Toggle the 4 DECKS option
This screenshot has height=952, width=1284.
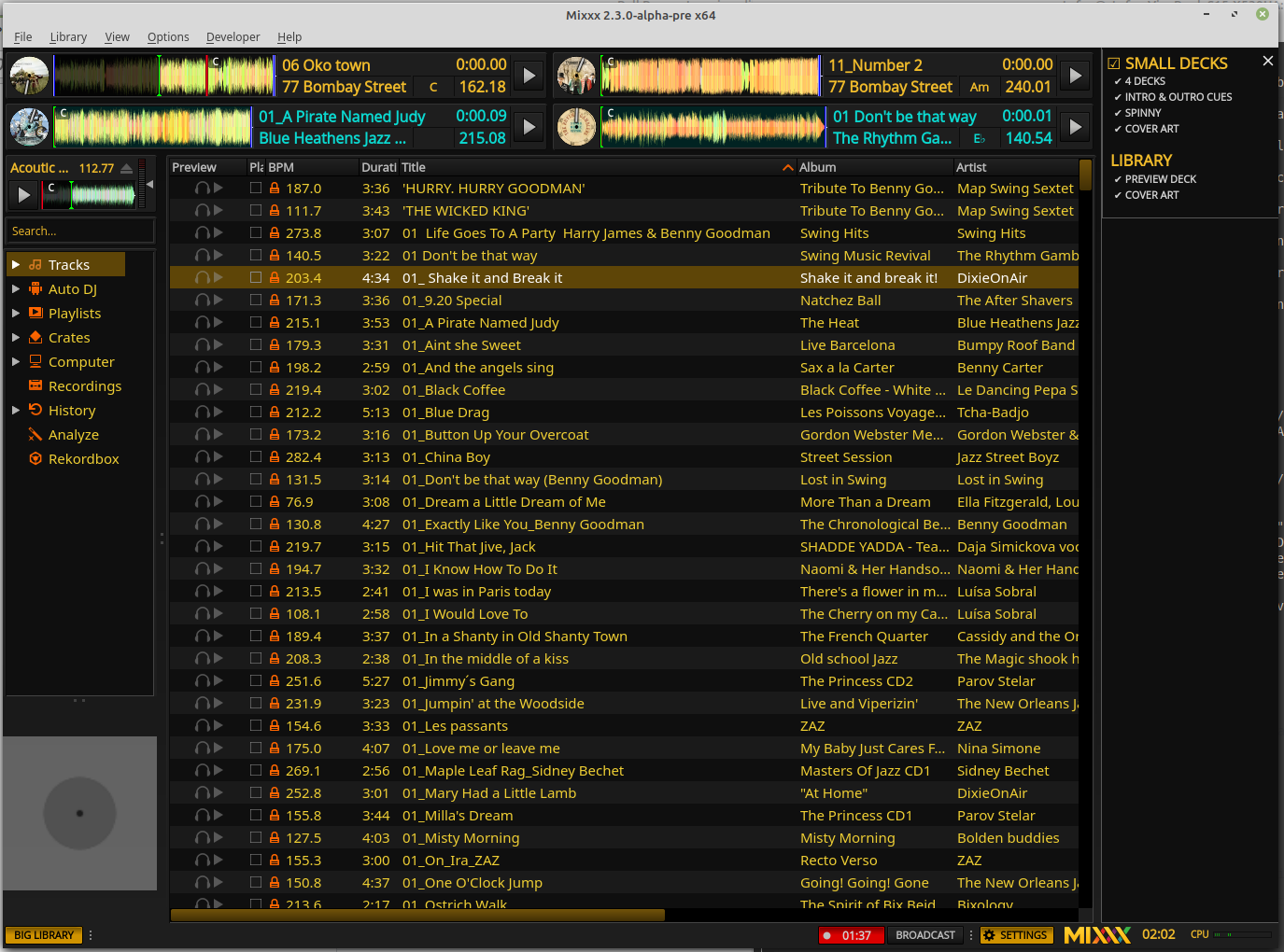tap(1139, 81)
